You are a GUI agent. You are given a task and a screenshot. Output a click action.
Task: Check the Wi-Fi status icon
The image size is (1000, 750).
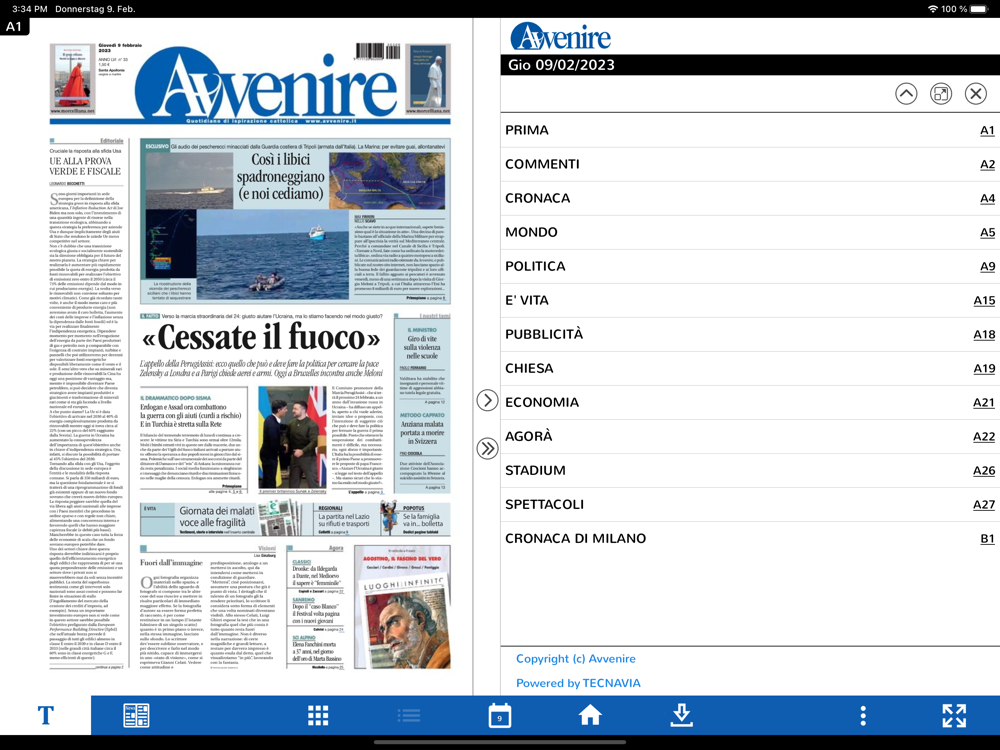click(932, 9)
